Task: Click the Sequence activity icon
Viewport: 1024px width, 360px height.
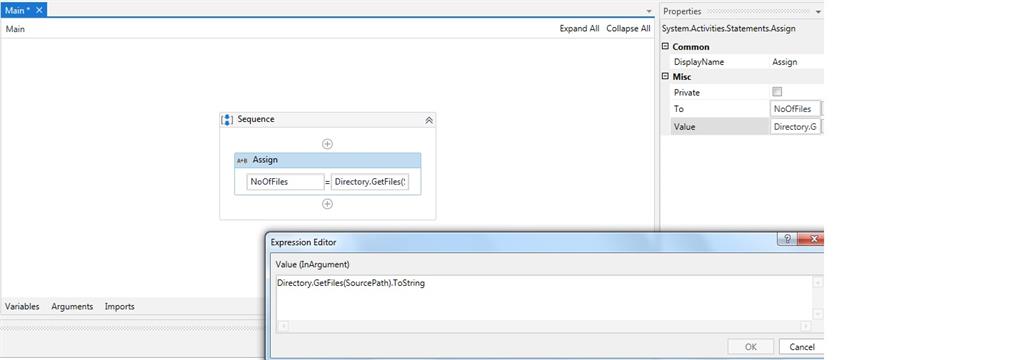Action: [x=227, y=120]
